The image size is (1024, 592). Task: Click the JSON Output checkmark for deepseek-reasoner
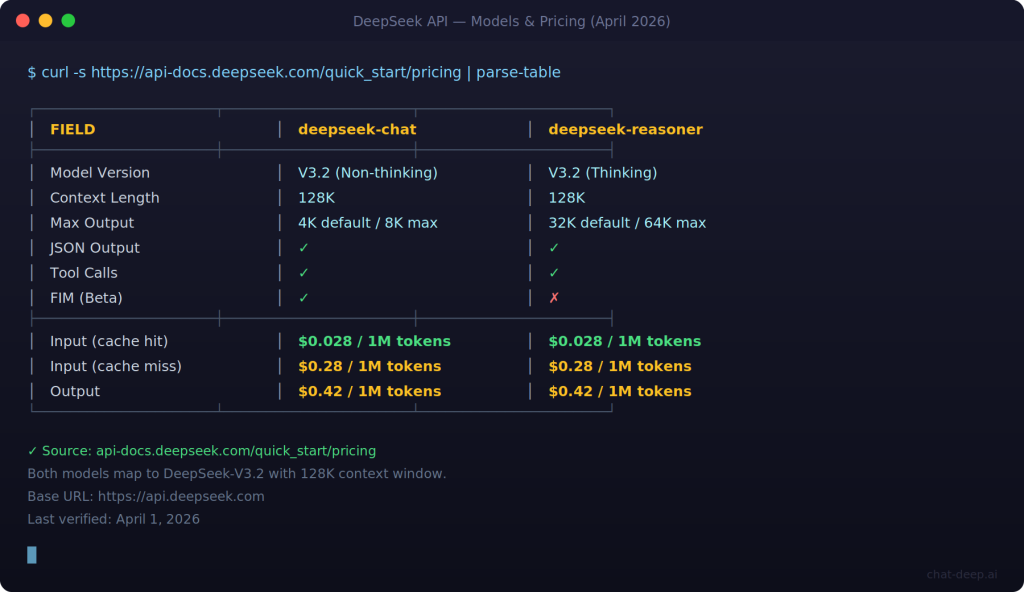[553, 247]
